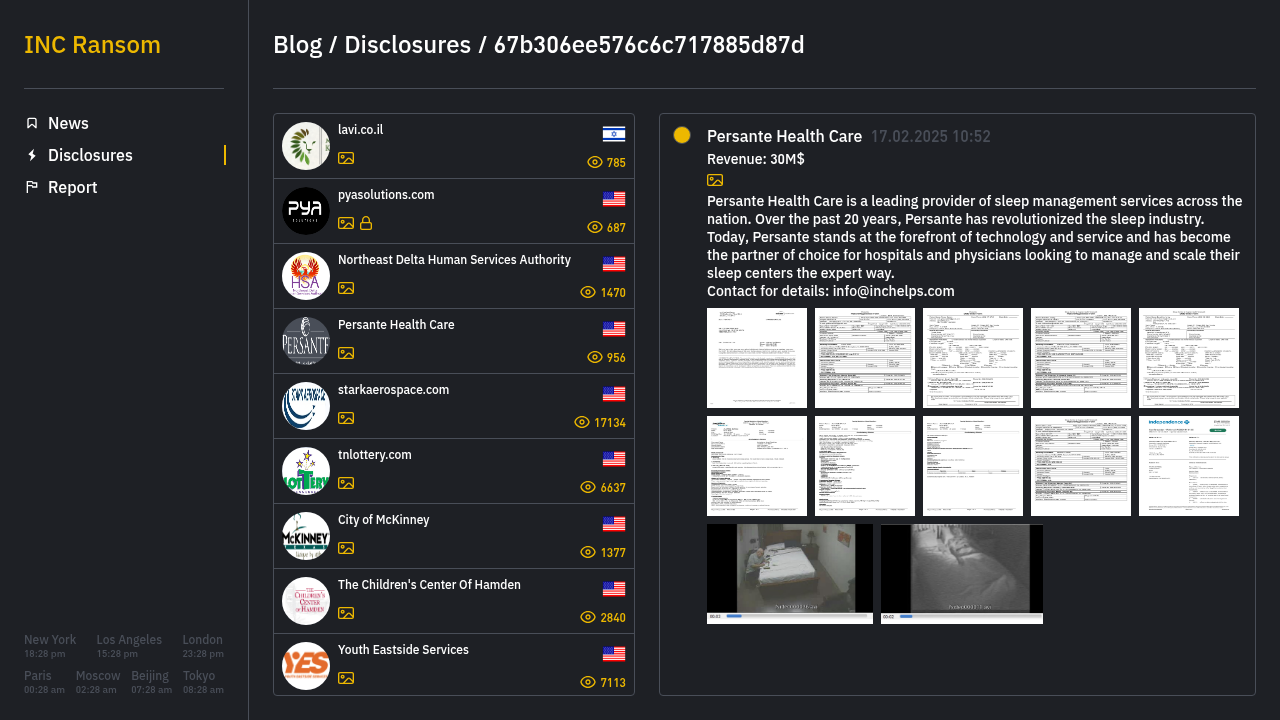Click the Disclosures lightning bolt icon
This screenshot has width=1280, height=720.
[x=32, y=155]
